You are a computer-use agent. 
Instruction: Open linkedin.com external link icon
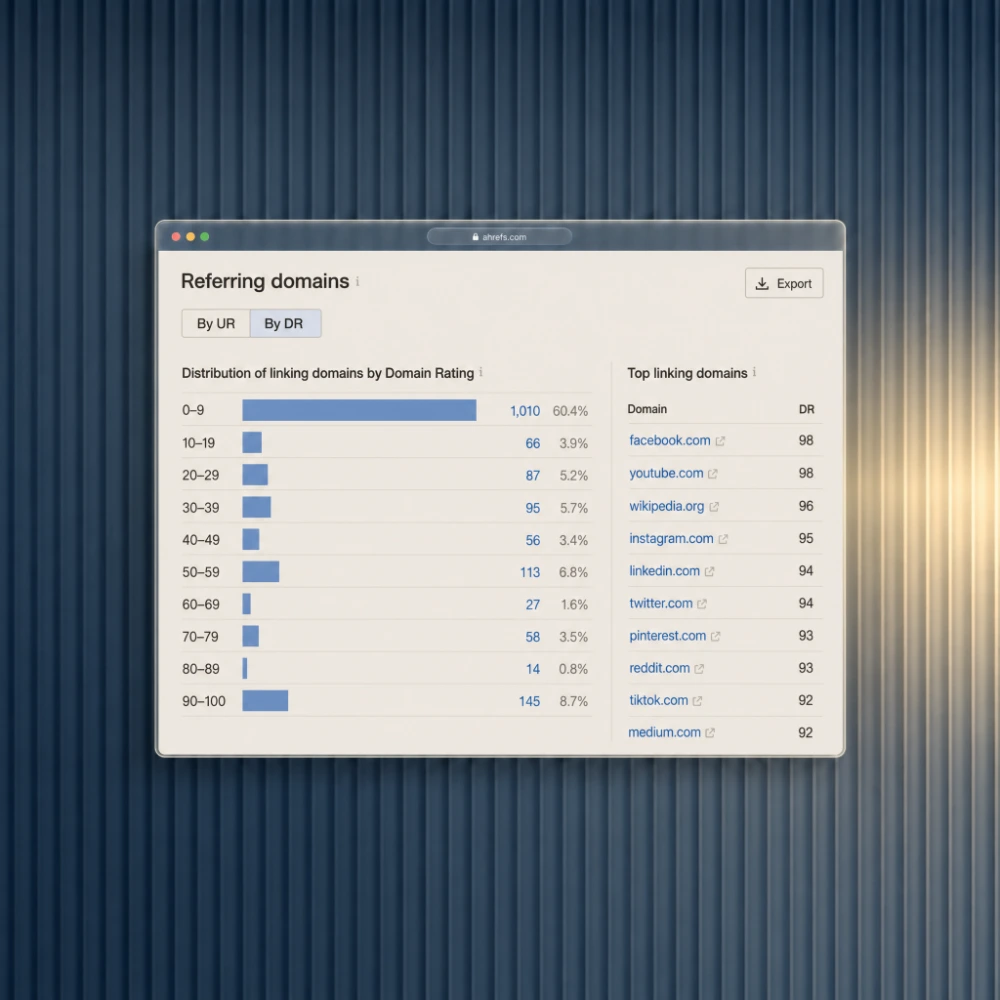[x=709, y=572]
